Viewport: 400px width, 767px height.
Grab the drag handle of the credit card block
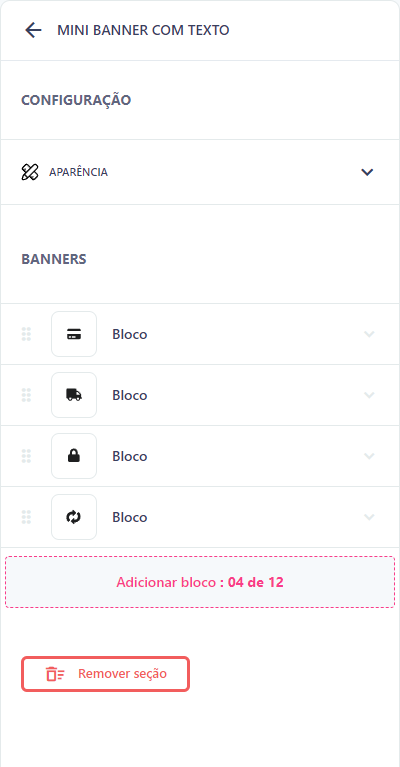point(26,334)
